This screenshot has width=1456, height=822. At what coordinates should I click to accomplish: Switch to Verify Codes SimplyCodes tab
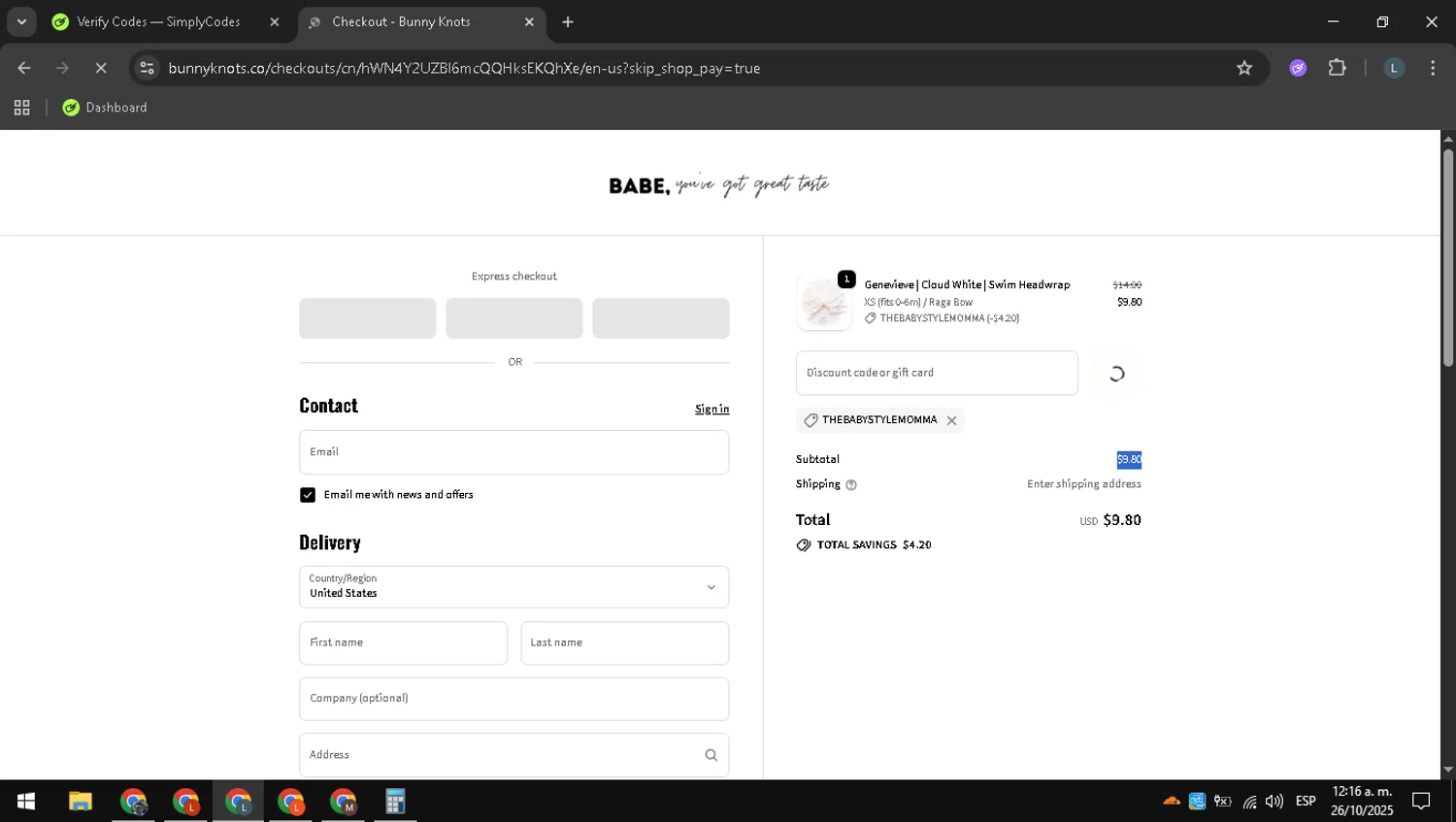(x=158, y=21)
